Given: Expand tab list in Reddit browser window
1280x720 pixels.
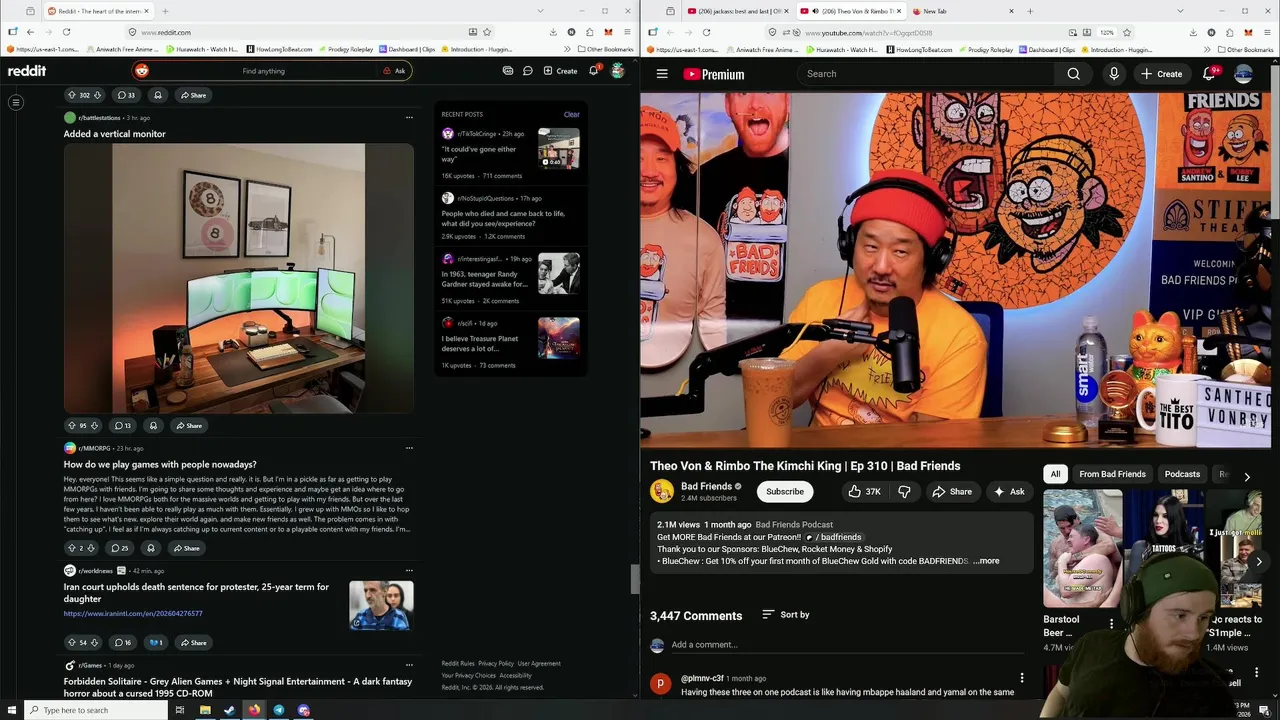Looking at the screenshot, I should tap(540, 11).
